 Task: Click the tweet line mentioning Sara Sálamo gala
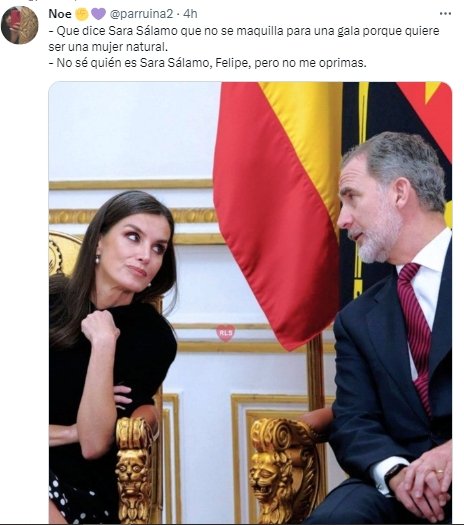tap(244, 31)
